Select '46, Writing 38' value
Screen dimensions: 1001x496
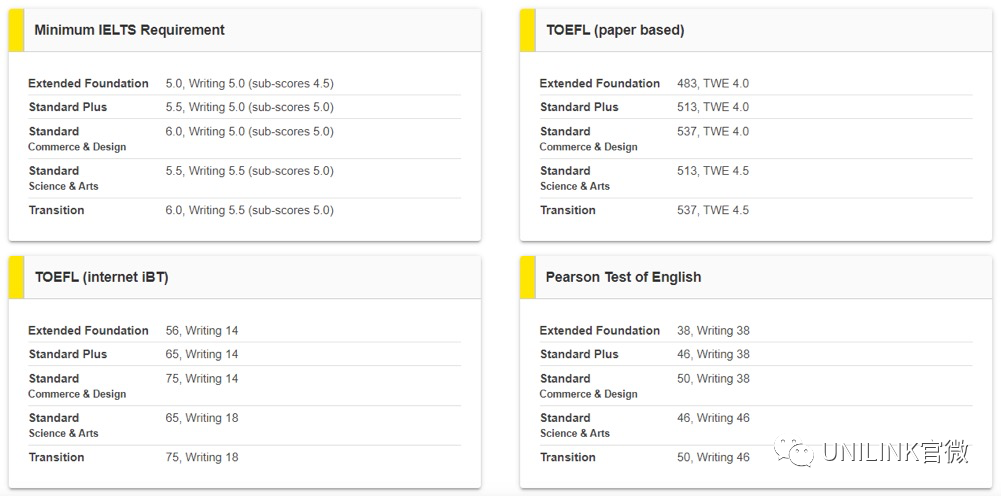[713, 354]
